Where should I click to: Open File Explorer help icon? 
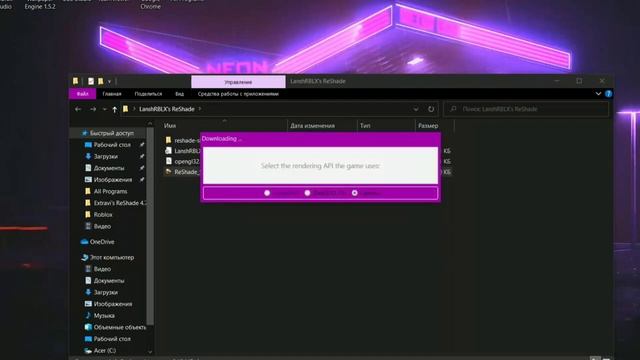608,93
